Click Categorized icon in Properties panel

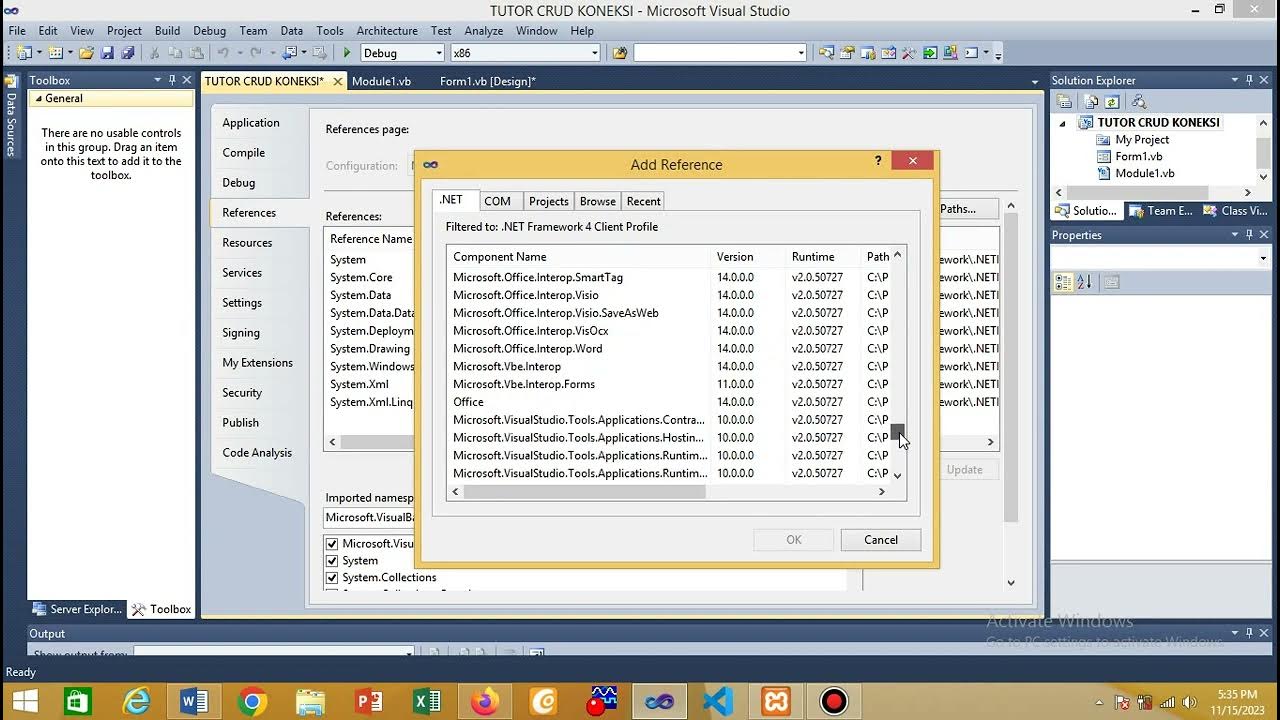[x=1064, y=283]
